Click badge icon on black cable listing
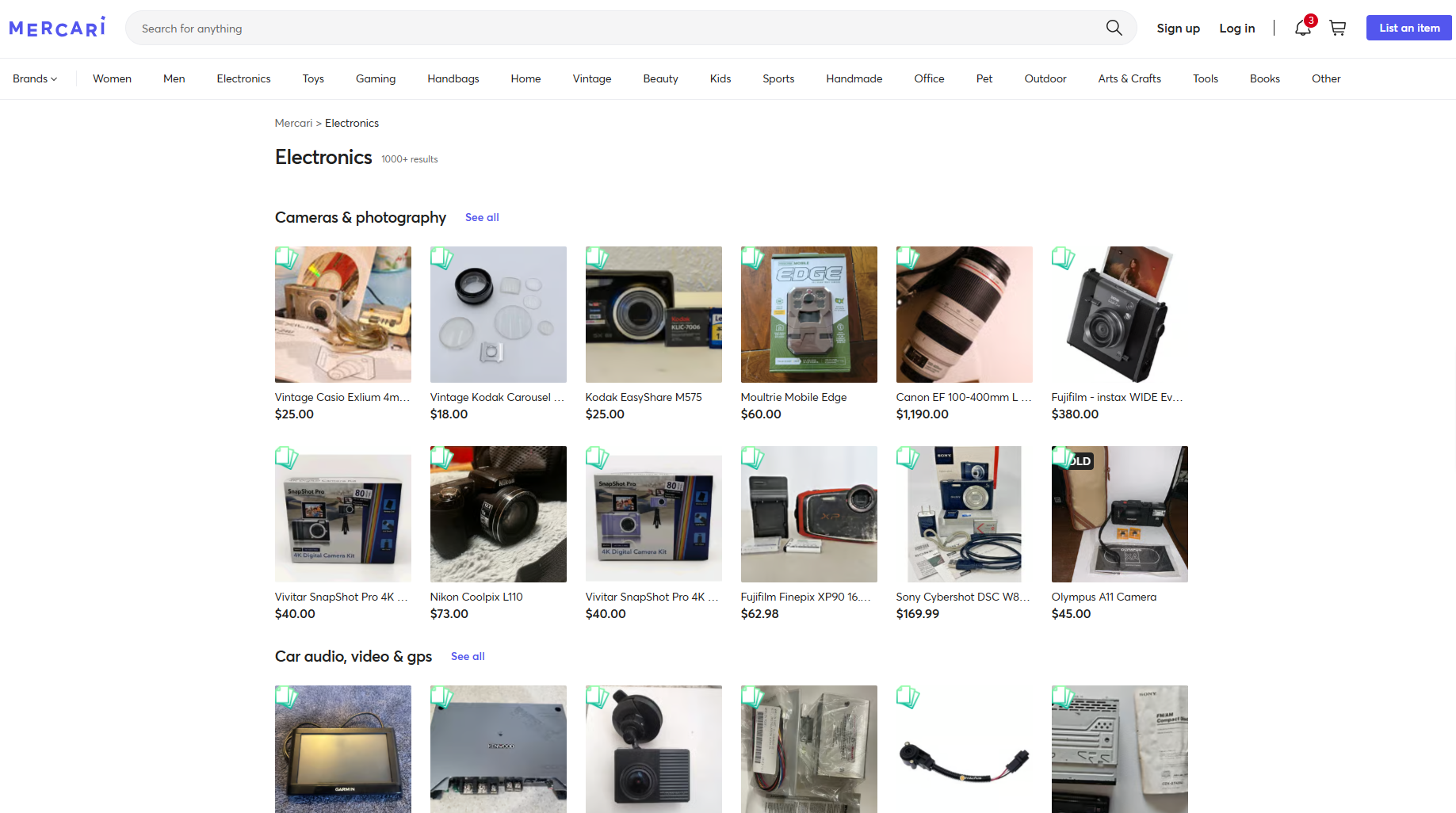The image size is (1456, 813). pyautogui.click(x=908, y=697)
